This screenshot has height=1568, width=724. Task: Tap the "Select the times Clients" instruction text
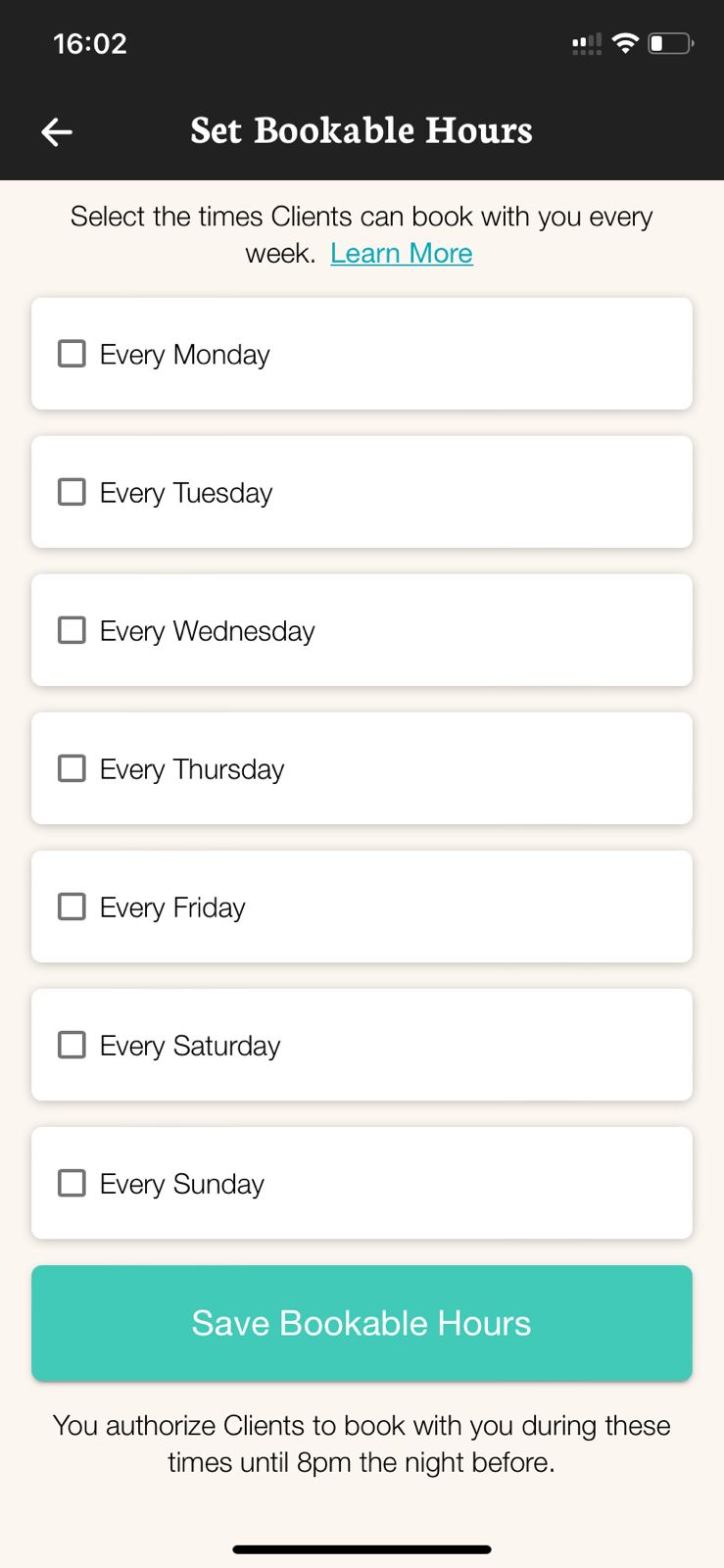tap(362, 217)
